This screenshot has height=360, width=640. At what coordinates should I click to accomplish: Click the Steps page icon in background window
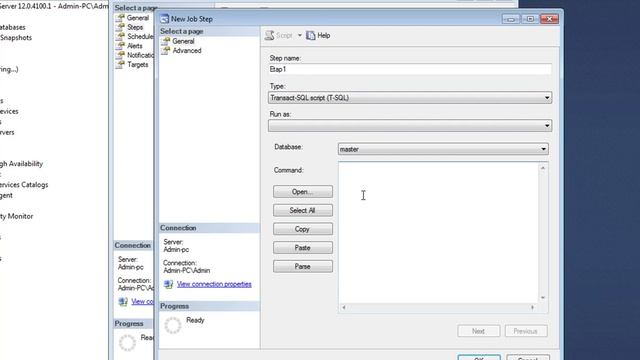[120, 27]
